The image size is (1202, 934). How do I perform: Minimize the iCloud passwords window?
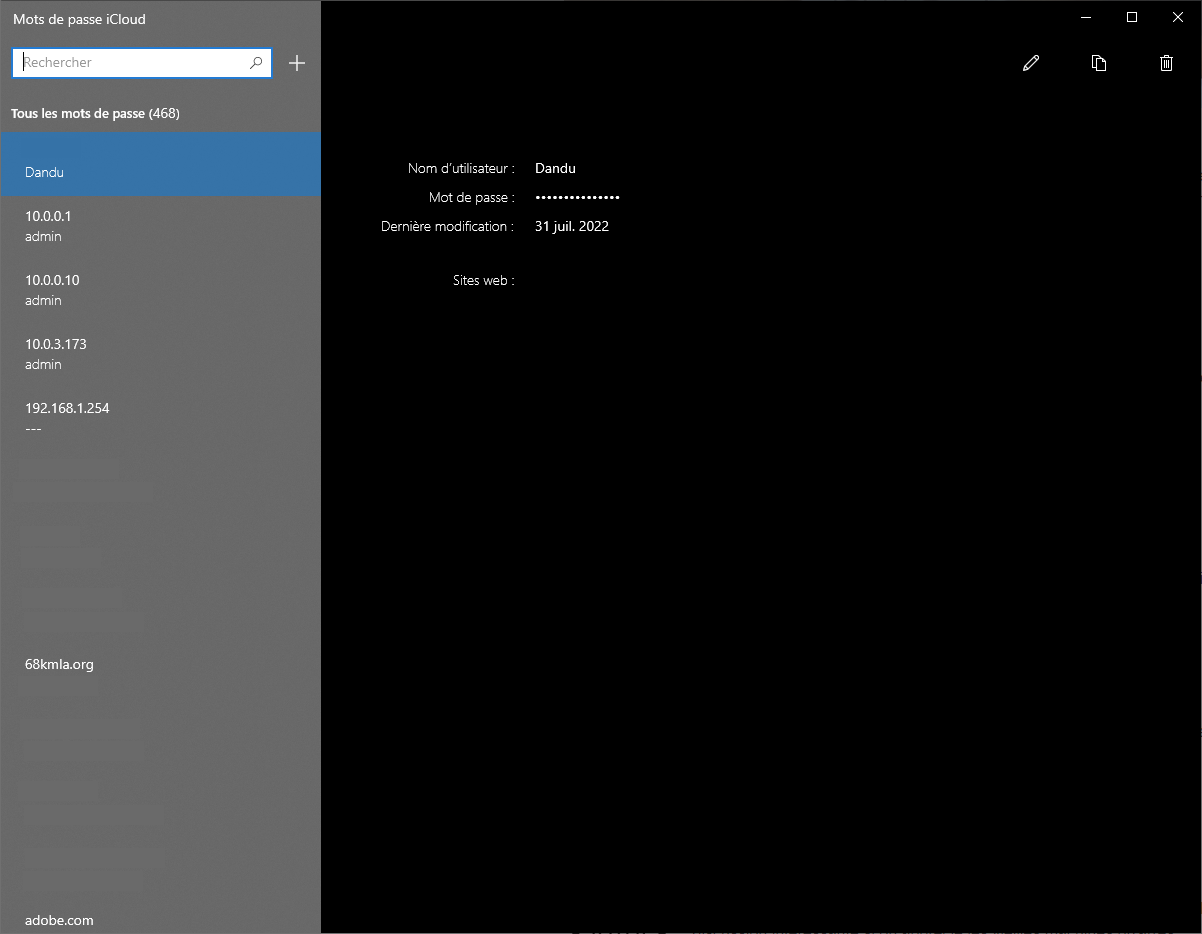(x=1086, y=17)
